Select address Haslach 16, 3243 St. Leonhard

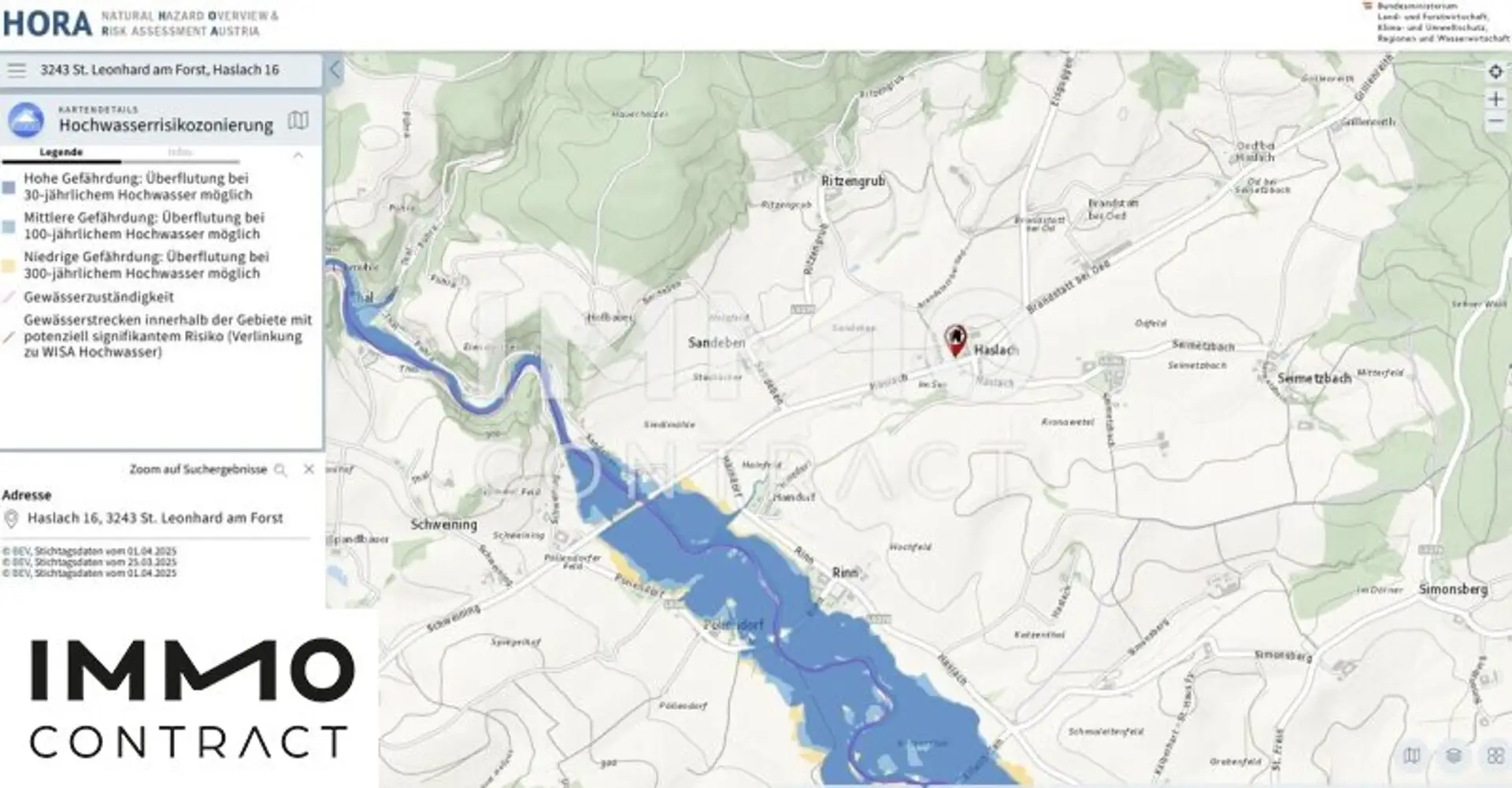155,518
